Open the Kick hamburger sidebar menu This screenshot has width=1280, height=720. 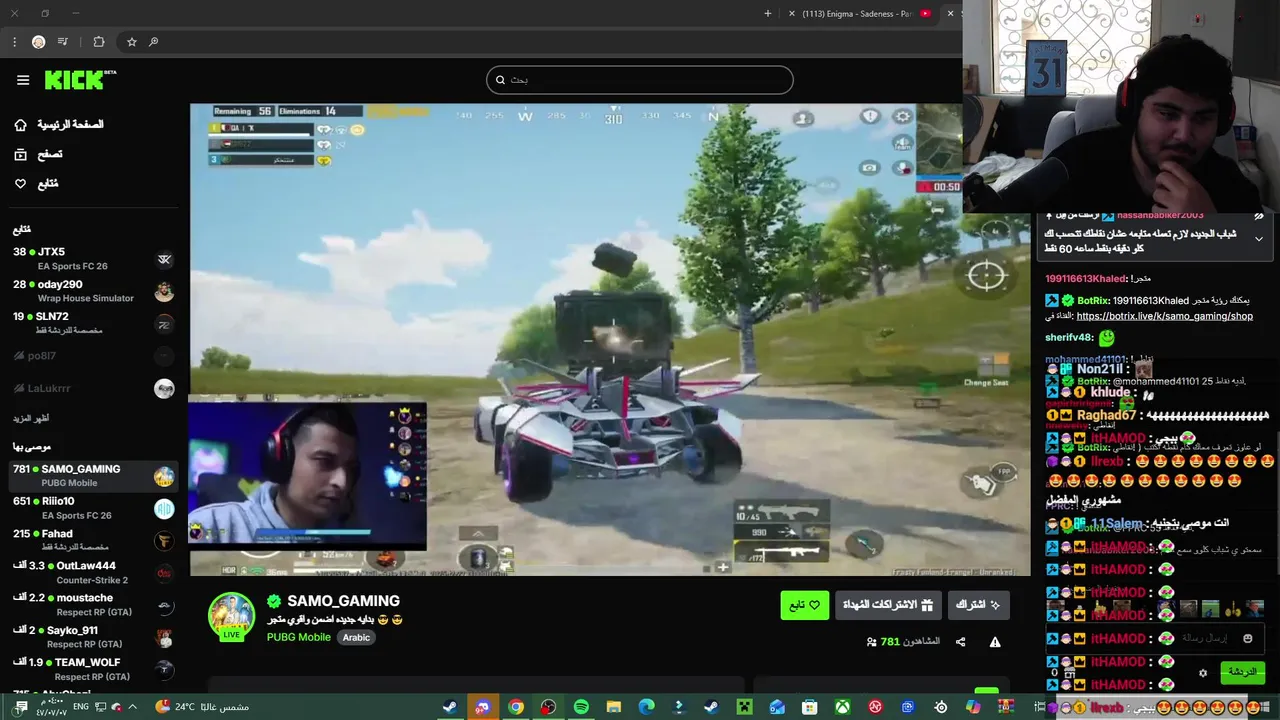tap(22, 80)
